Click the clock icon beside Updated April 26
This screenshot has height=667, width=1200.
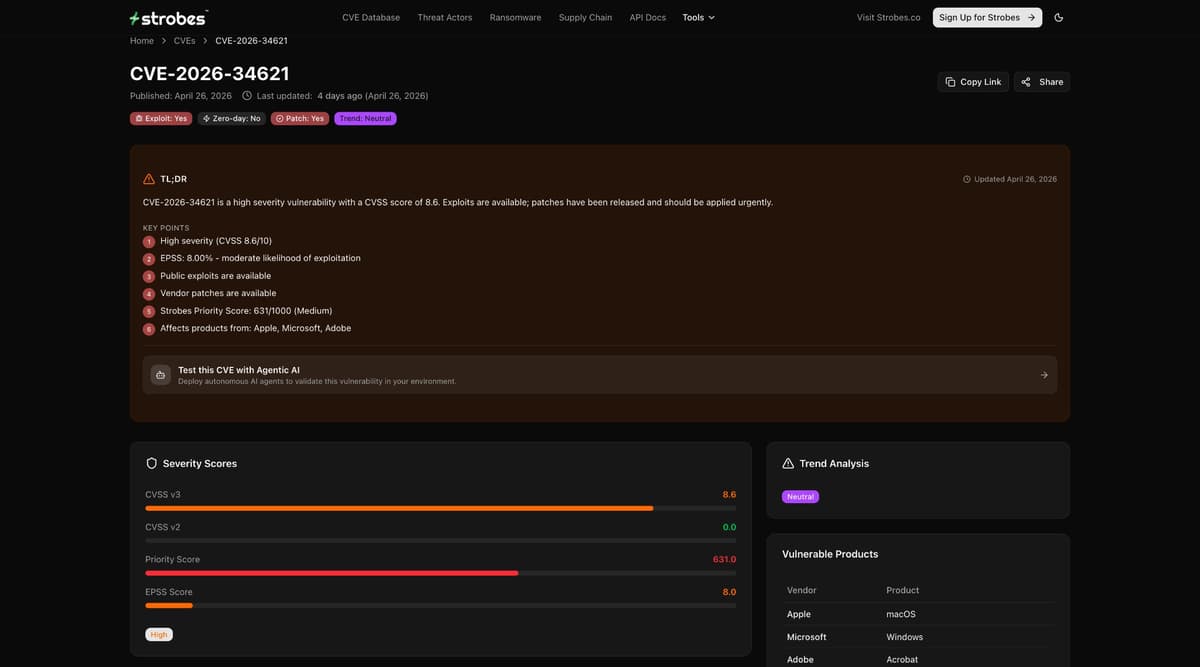(x=966, y=179)
